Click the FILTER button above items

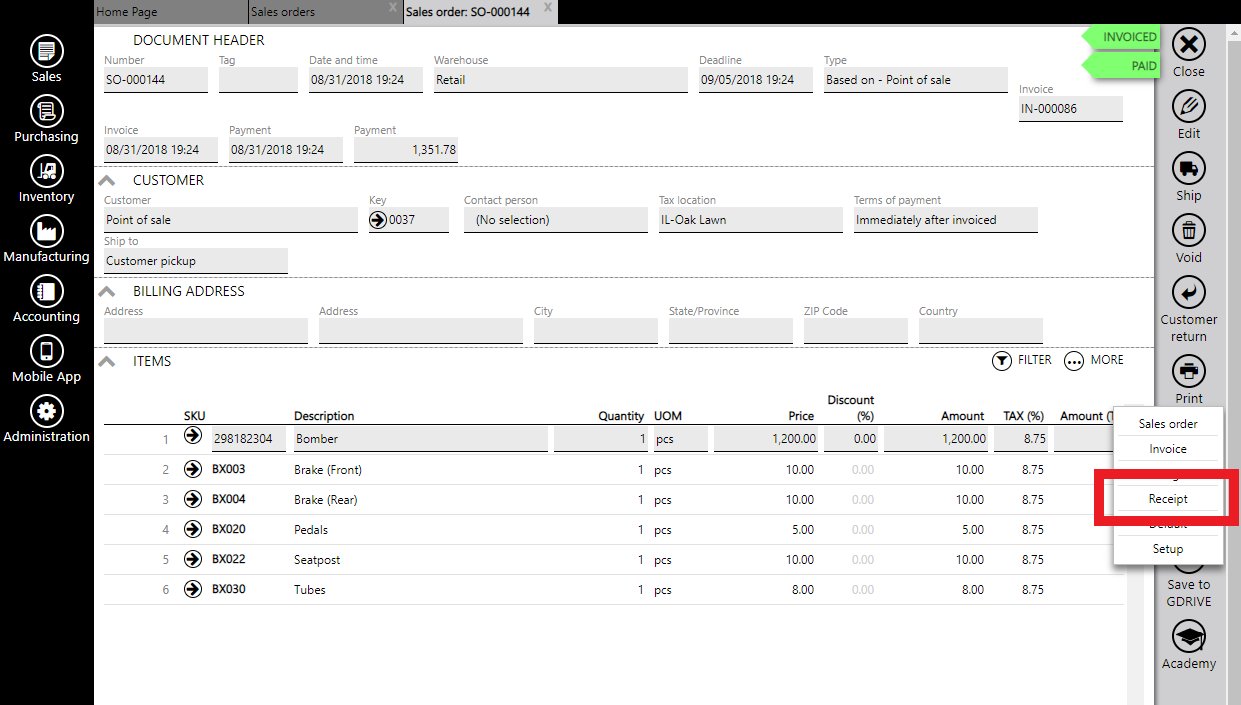[1021, 360]
